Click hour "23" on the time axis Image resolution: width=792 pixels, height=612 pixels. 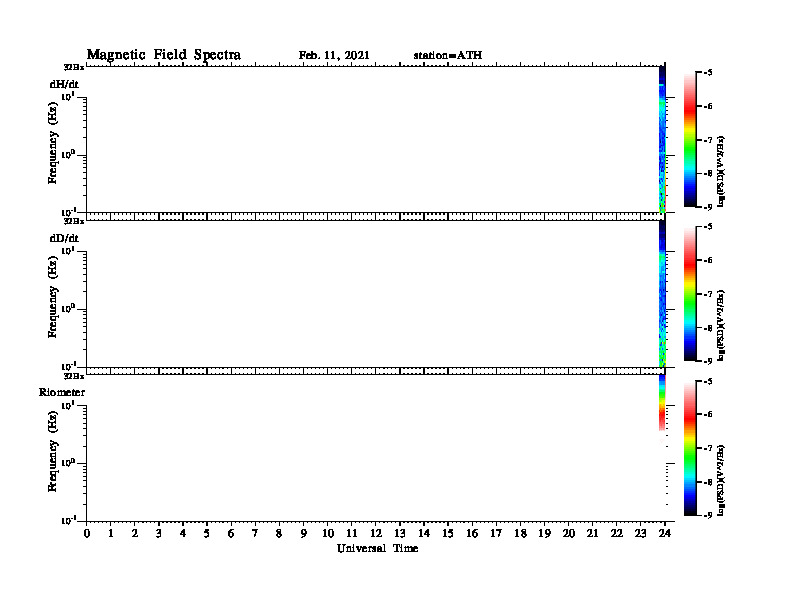pos(640,534)
